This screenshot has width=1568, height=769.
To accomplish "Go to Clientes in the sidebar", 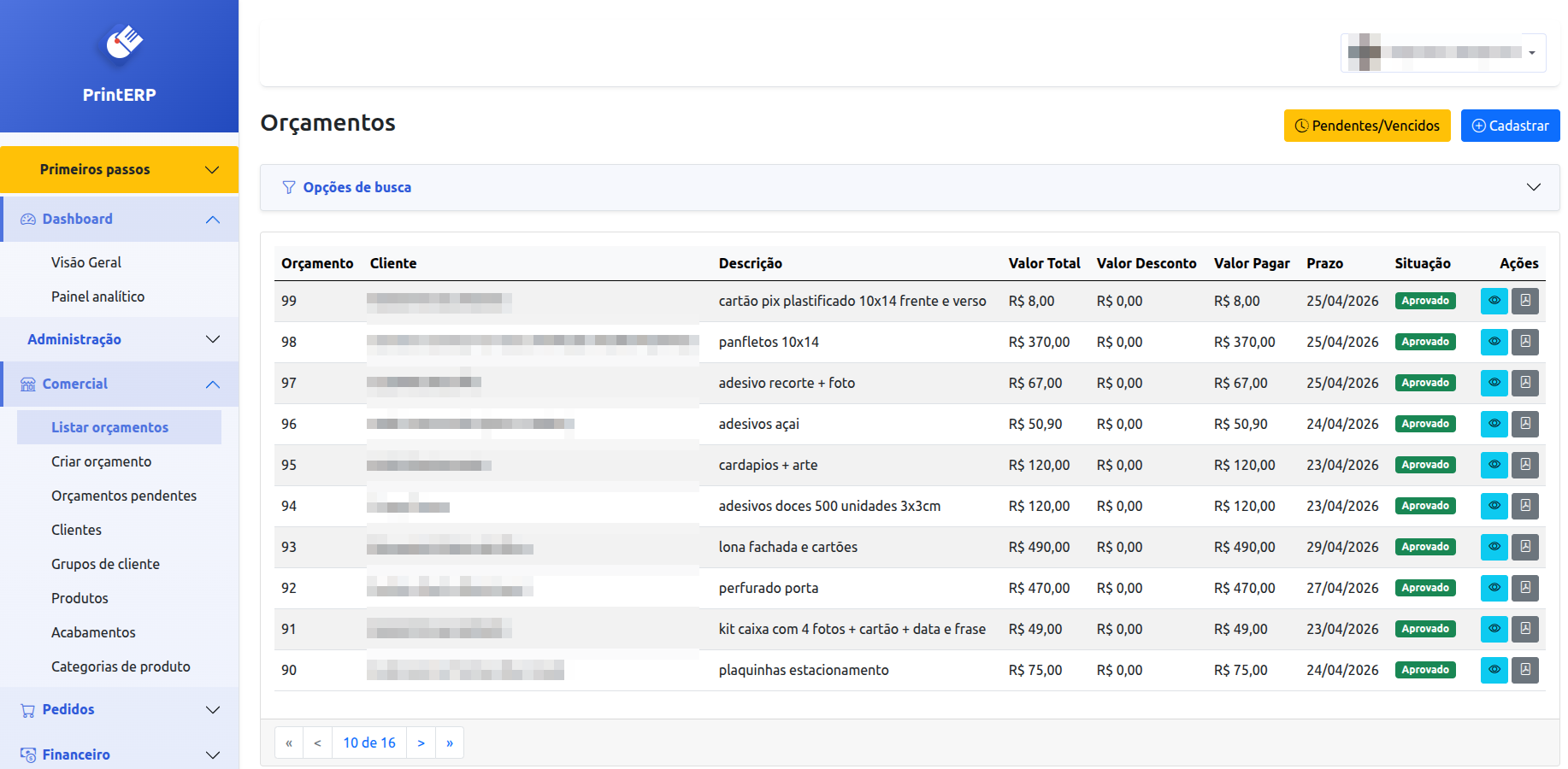I will [x=76, y=530].
